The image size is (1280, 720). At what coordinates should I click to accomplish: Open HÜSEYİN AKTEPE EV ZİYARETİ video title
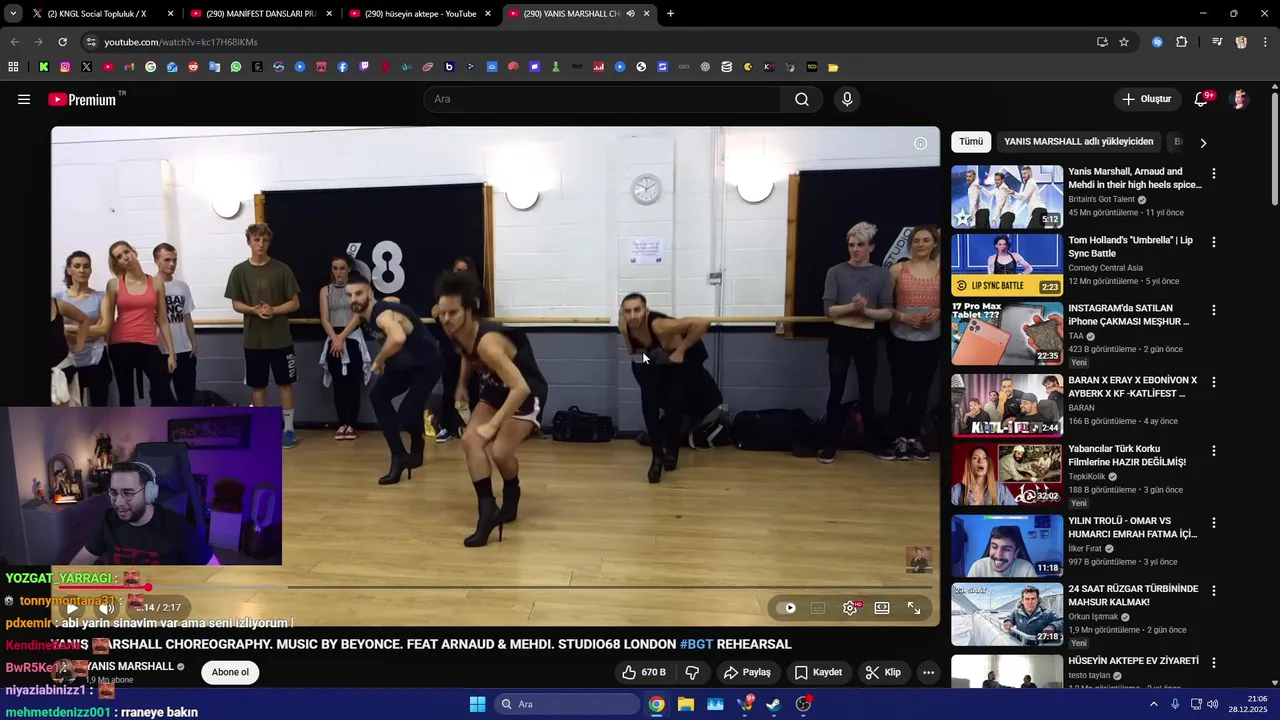click(x=1133, y=661)
